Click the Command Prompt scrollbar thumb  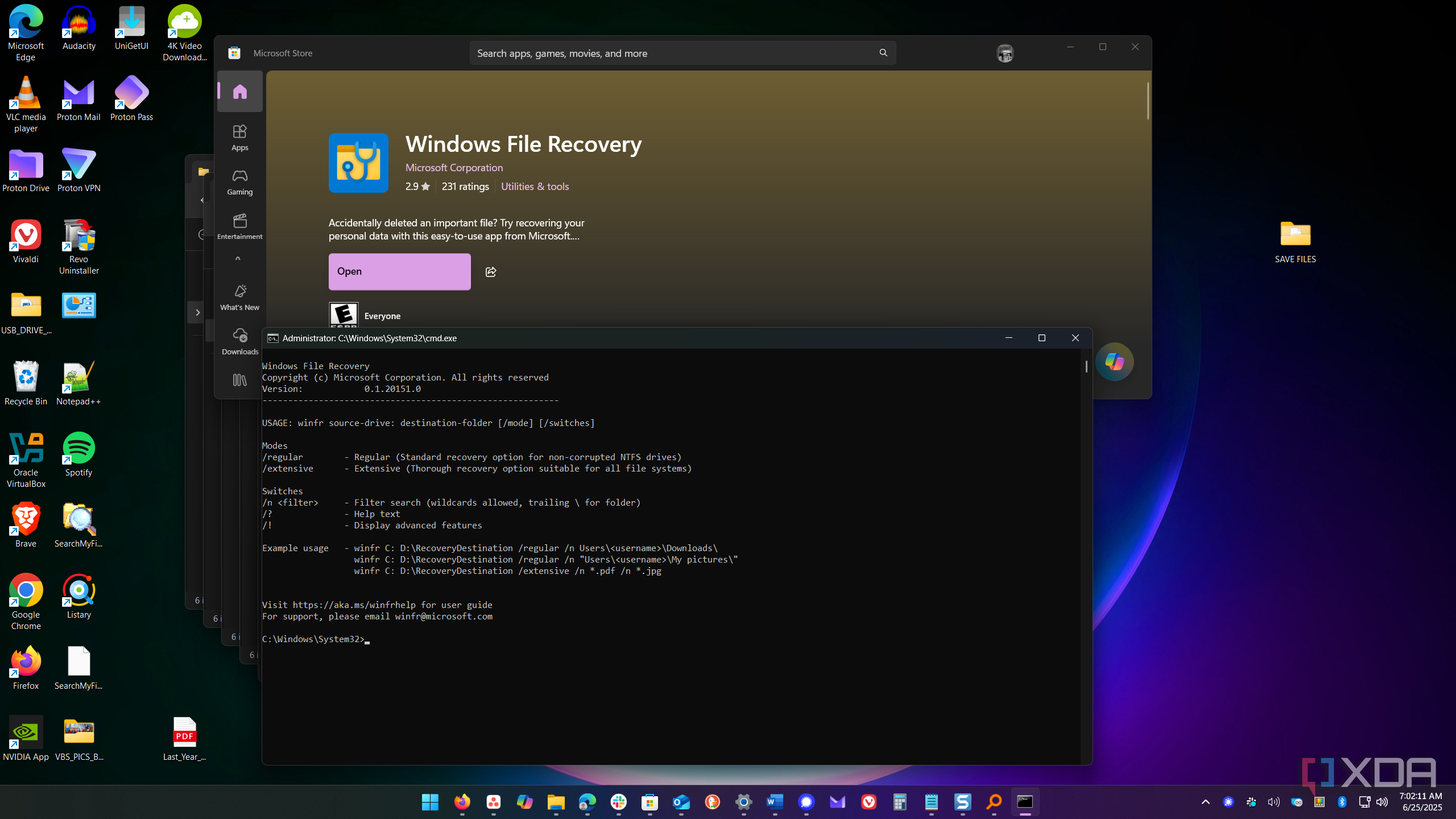[1086, 367]
